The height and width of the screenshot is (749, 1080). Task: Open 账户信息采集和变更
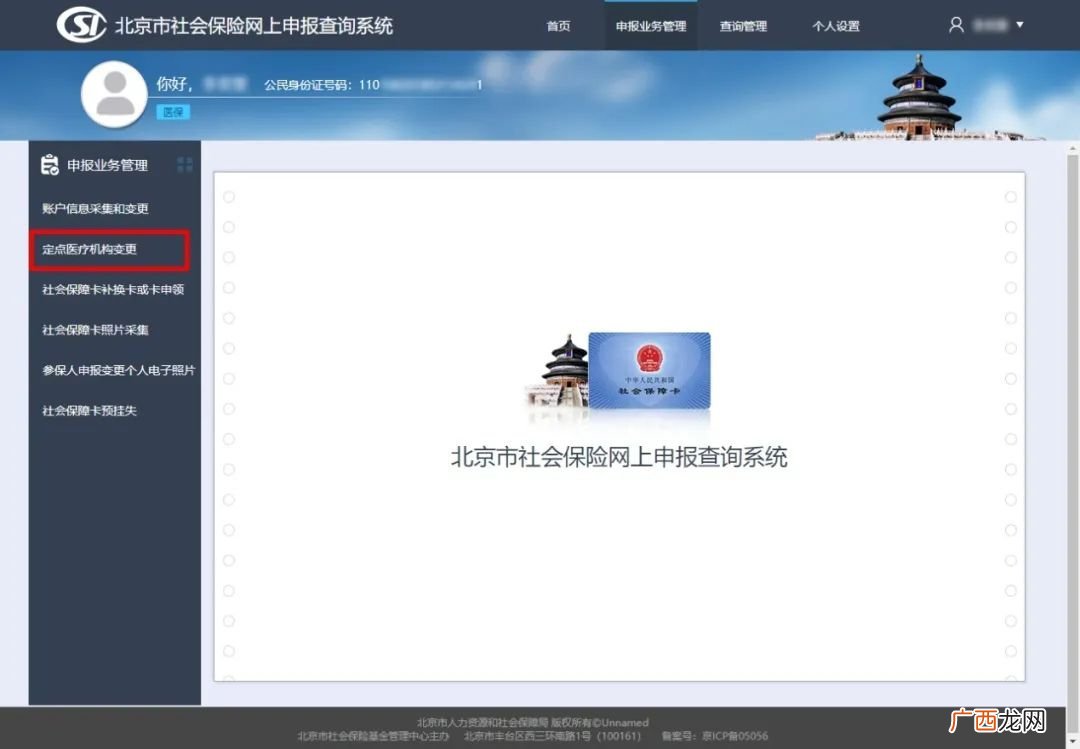point(95,209)
